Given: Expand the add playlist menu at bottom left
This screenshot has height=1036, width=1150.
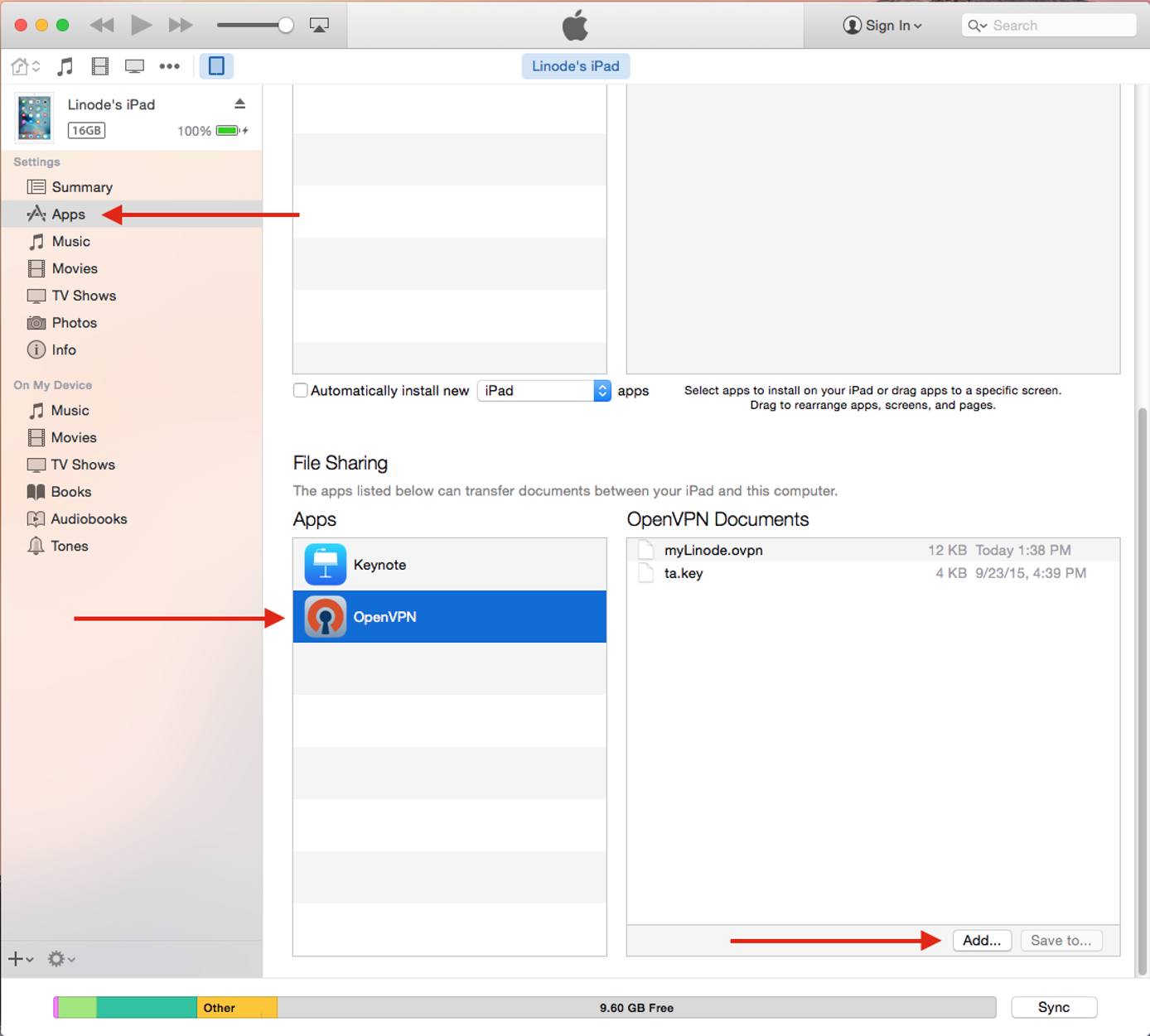Looking at the screenshot, I should tap(20, 958).
